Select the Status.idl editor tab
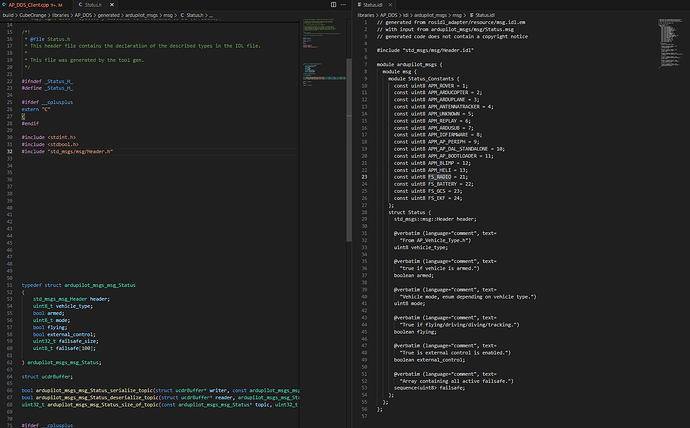Screen dimensions: 690x428 click(373, 5)
